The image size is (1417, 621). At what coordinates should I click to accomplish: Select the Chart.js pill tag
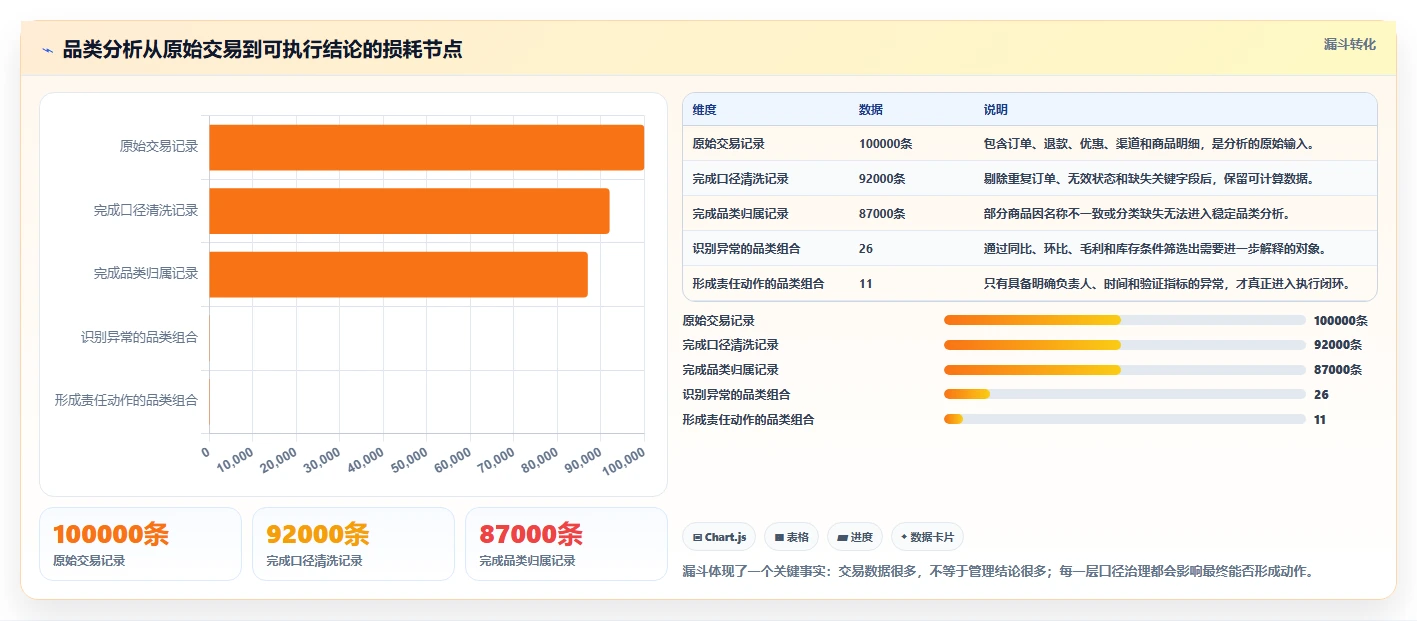tap(719, 537)
